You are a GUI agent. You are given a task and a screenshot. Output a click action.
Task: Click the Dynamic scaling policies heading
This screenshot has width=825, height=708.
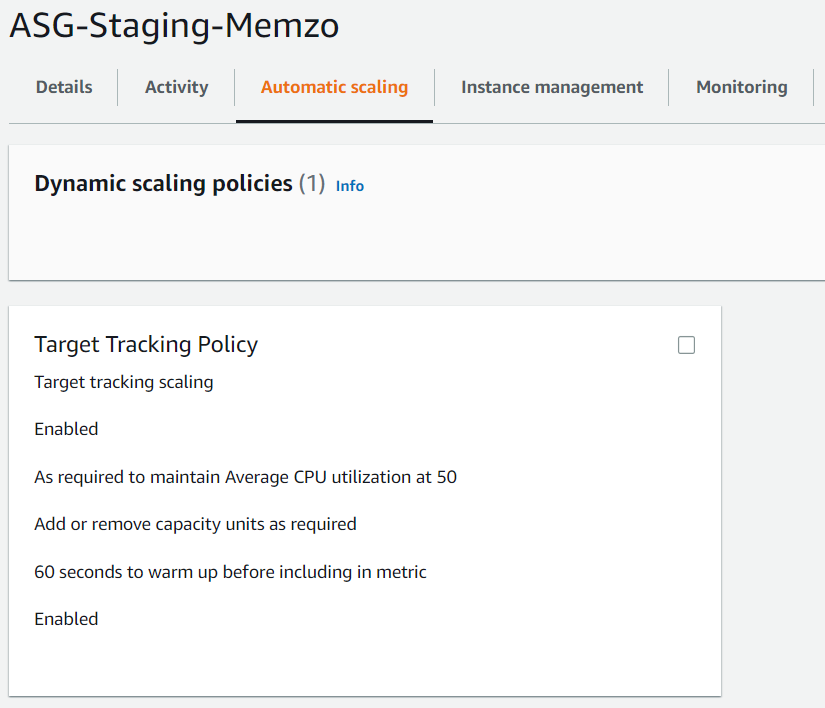[163, 184]
